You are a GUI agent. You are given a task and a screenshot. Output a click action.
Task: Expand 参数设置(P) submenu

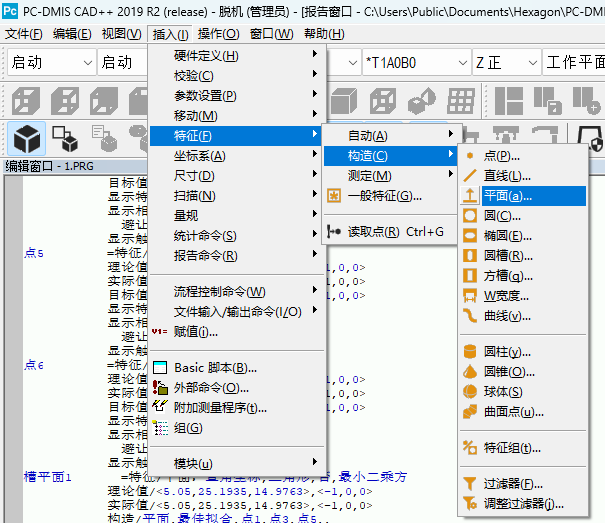(236, 95)
